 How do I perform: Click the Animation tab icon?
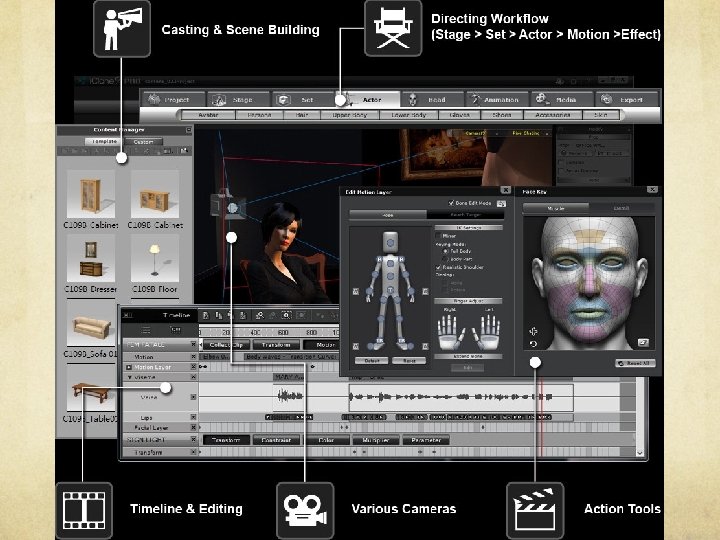[x=477, y=99]
